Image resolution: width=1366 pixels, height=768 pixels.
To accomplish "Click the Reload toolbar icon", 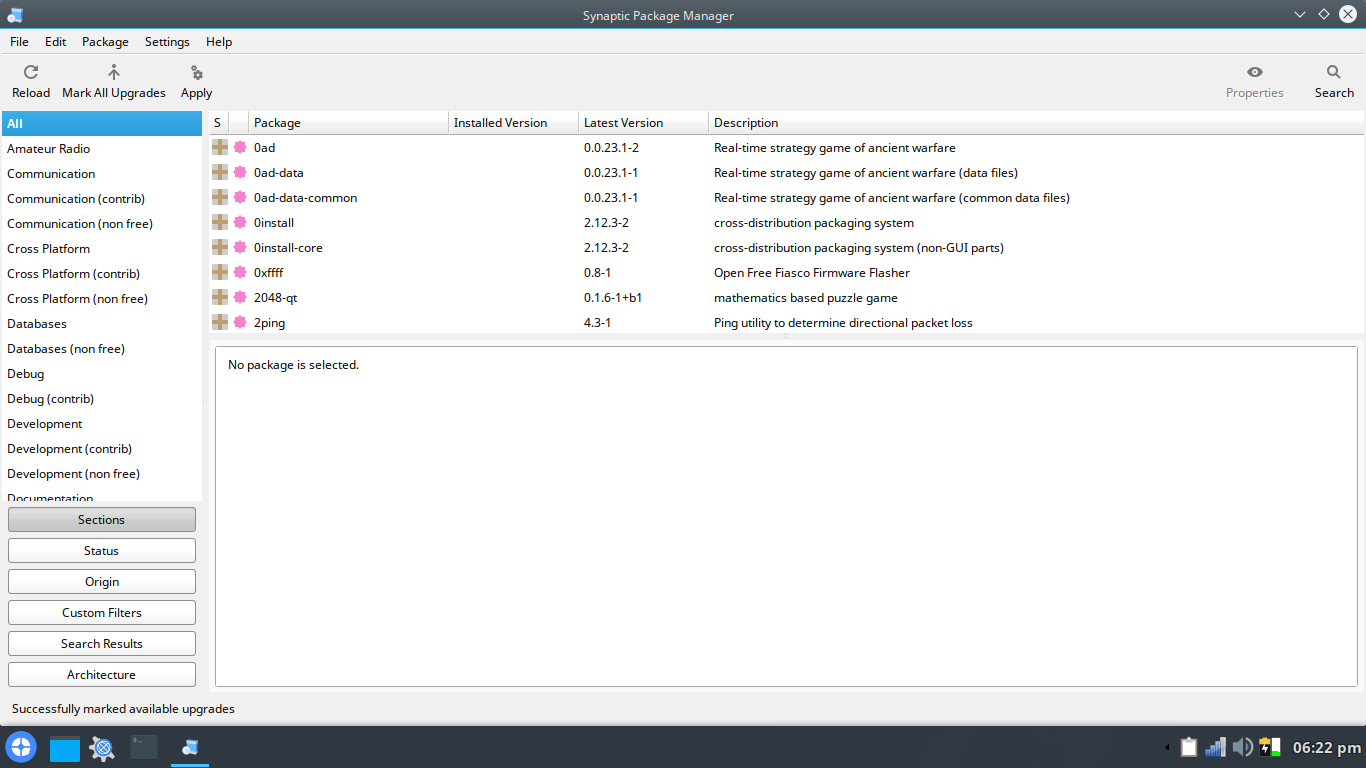I will (x=31, y=72).
